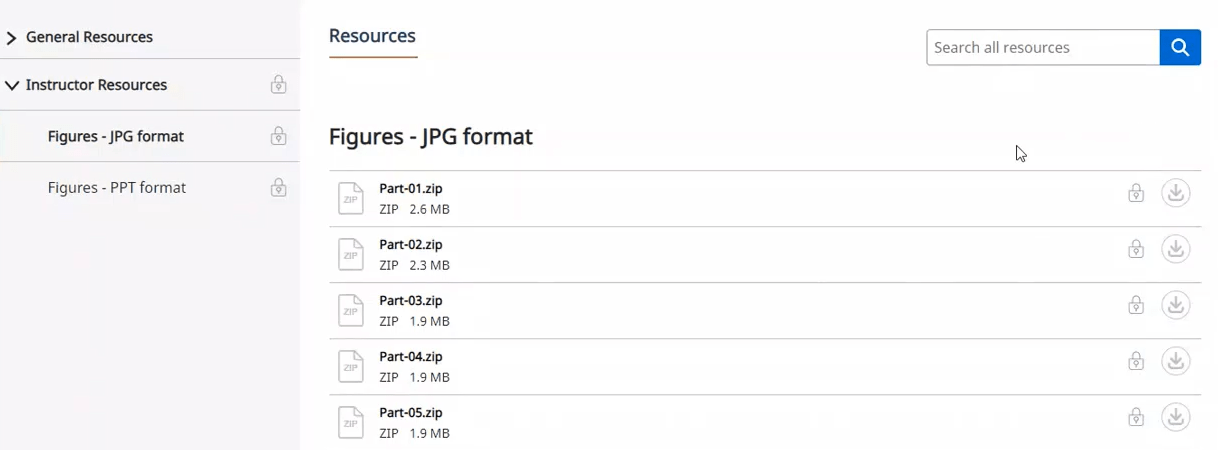Click the blue search magnifier button
Viewport: 1218px width, 450px height.
click(x=1180, y=47)
